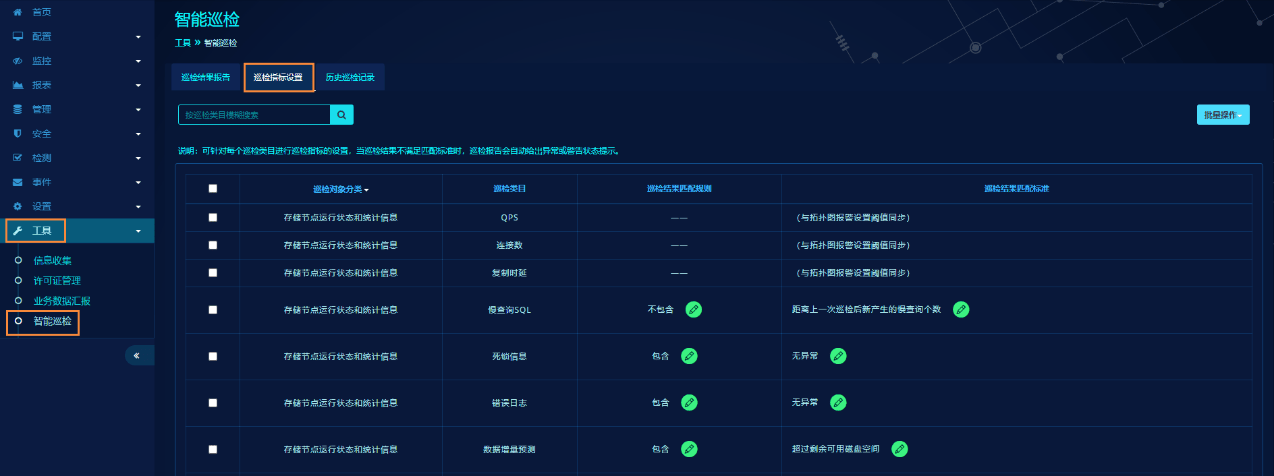The height and width of the screenshot is (476, 1274).
Task: Click the chart icon for 报表
Action: tap(17, 85)
